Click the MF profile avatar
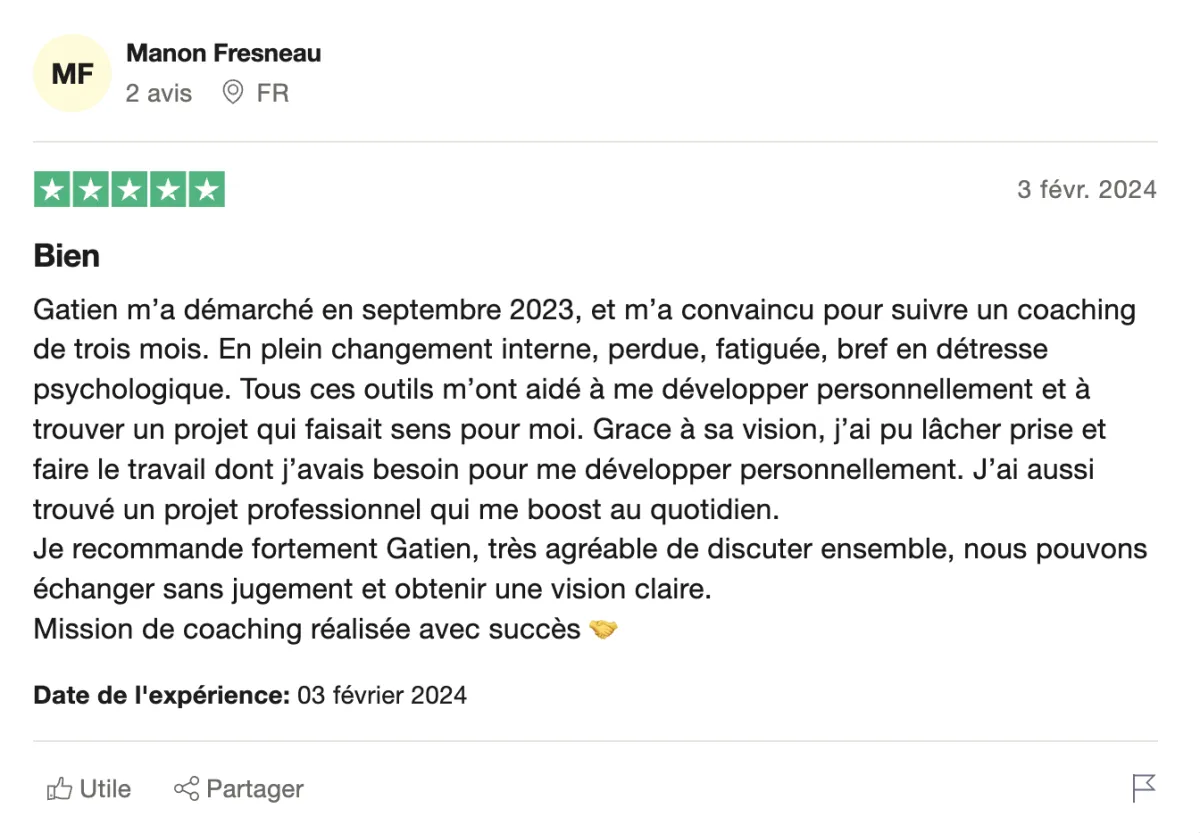The image size is (1200, 833). [72, 73]
